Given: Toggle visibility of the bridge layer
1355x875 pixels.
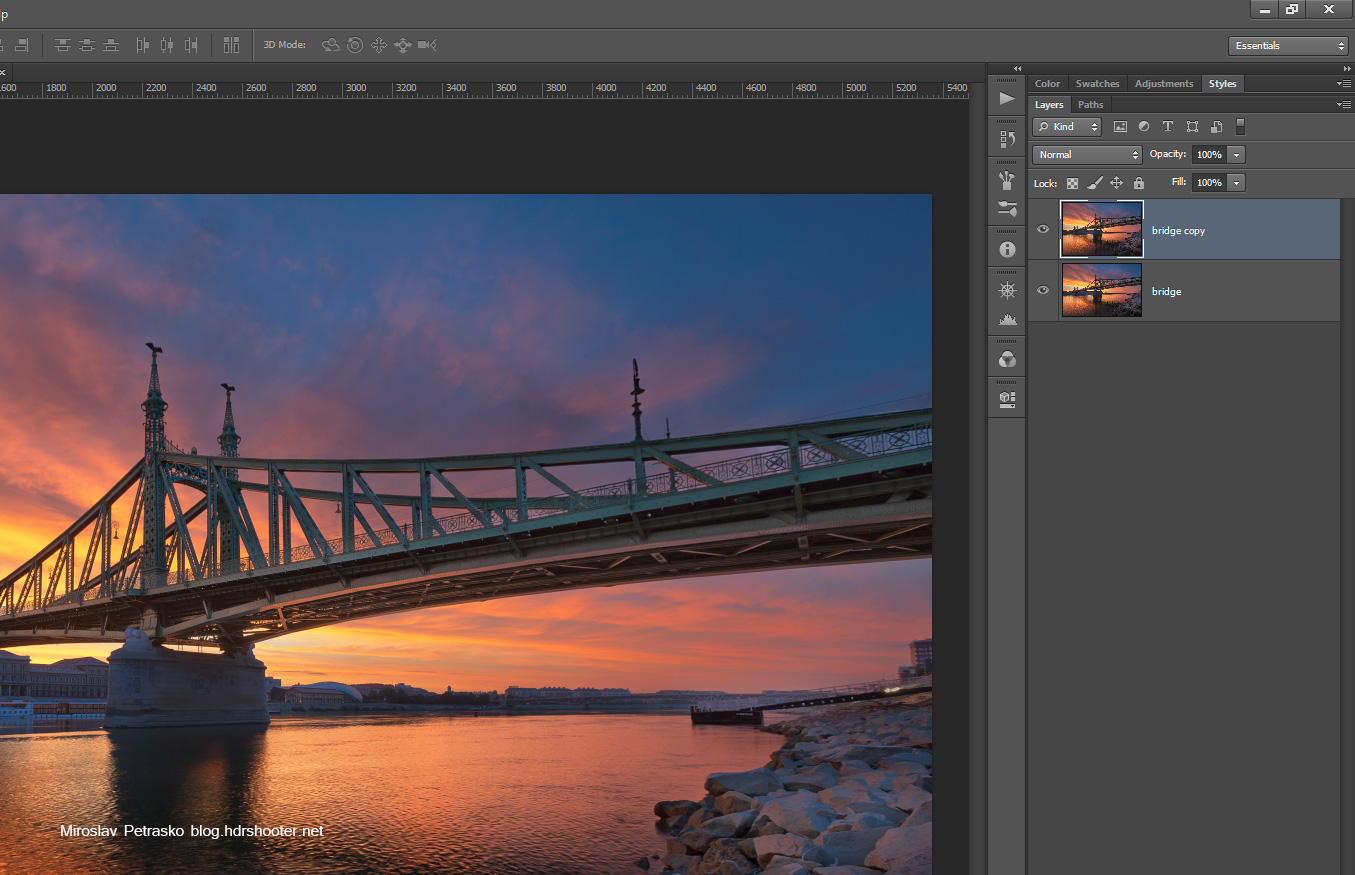Looking at the screenshot, I should coord(1043,290).
